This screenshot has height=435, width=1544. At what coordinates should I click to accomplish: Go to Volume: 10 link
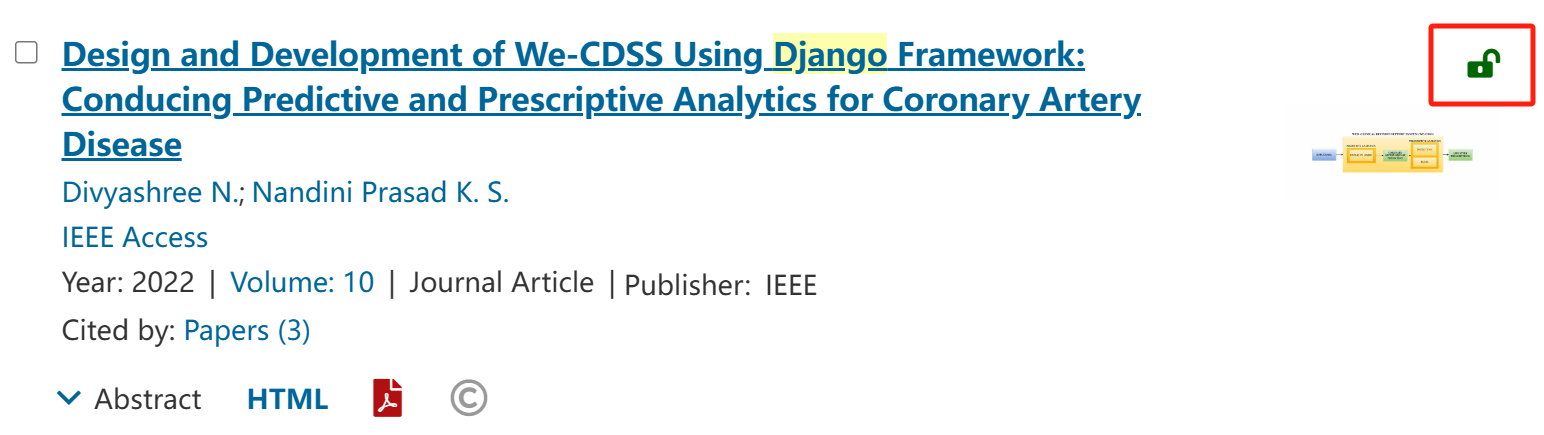[x=303, y=283]
